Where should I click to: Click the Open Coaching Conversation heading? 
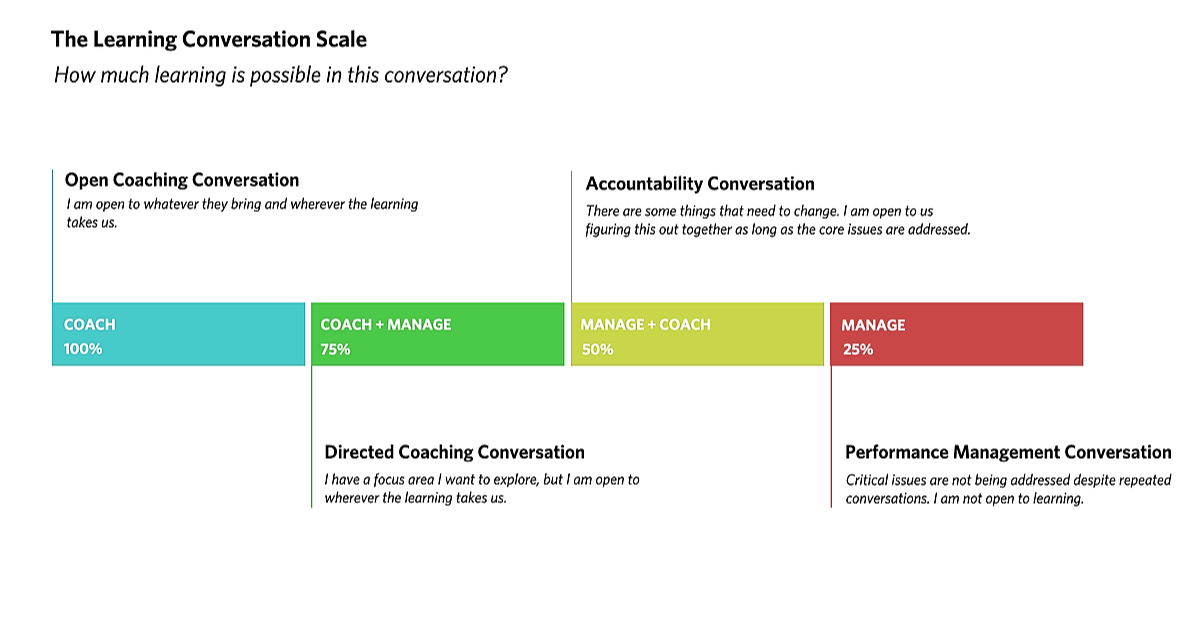pos(182,180)
